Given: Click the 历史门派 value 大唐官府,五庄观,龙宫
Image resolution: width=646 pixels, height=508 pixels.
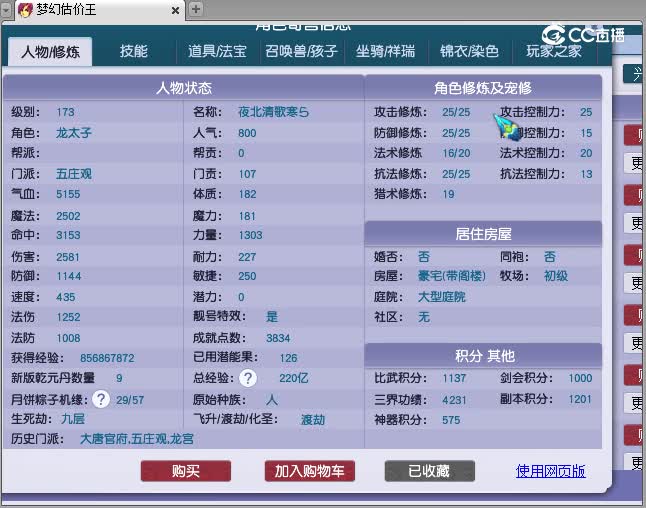Looking at the screenshot, I should [137, 439].
